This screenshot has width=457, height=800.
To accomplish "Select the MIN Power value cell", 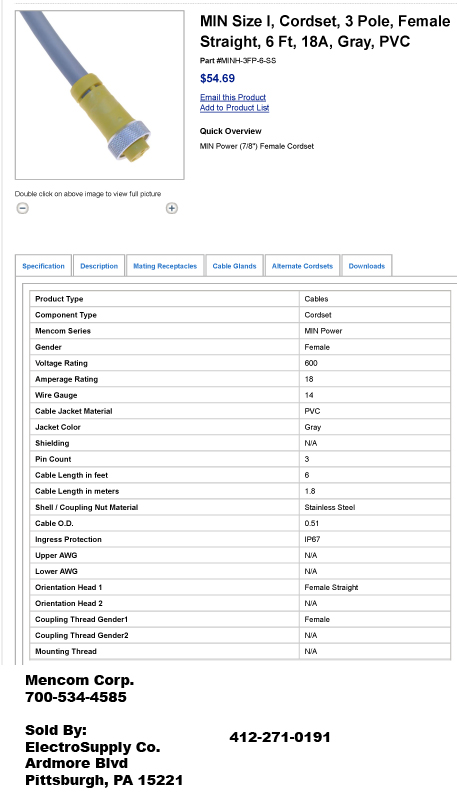I will tap(375, 331).
